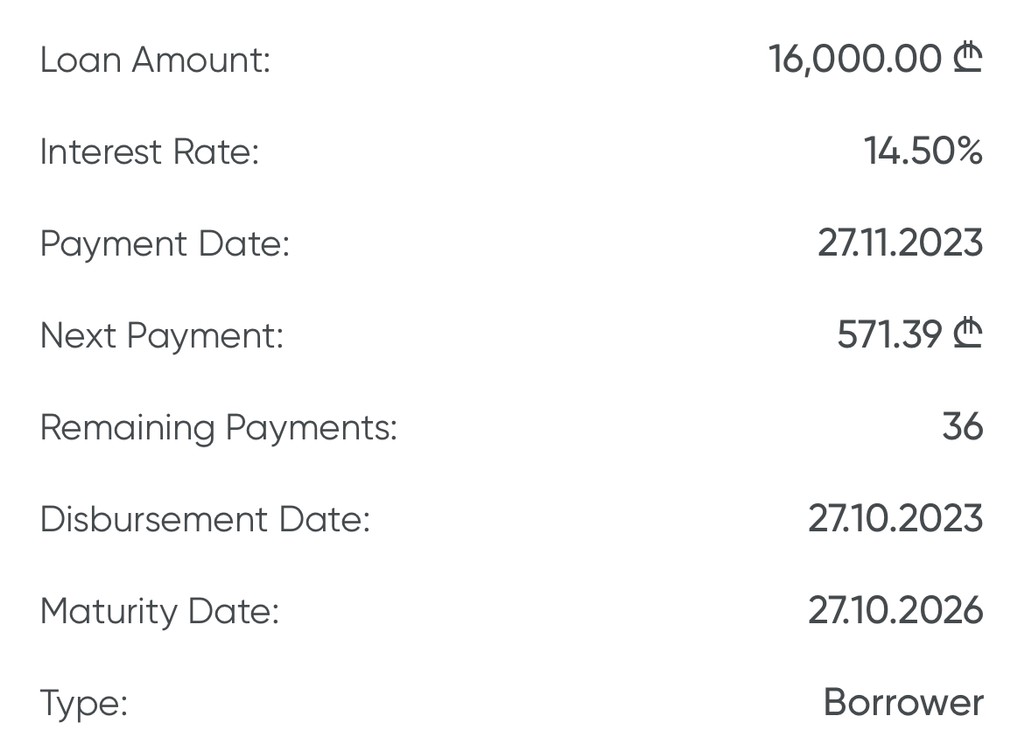Select the Payment Date label
The image size is (1024, 741).
pos(165,244)
